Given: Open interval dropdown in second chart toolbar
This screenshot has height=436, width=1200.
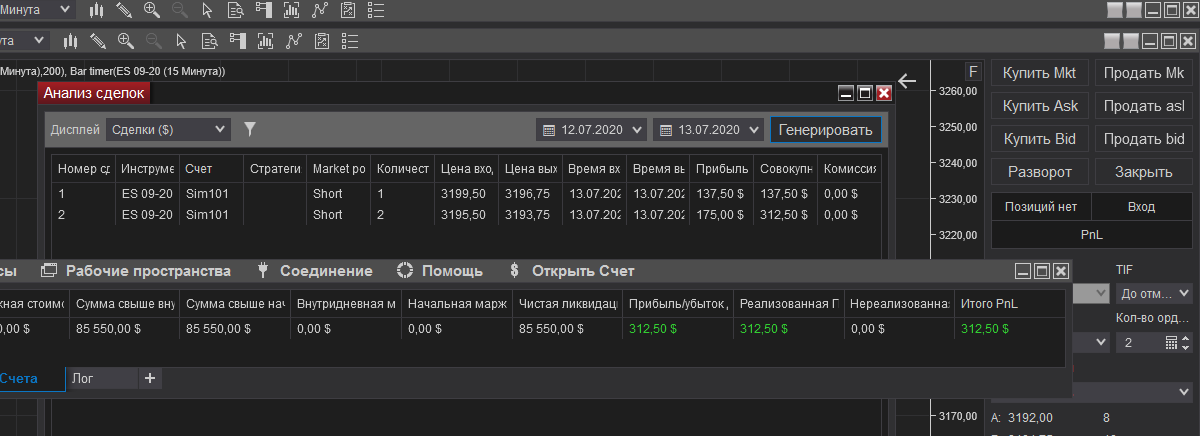Looking at the screenshot, I should point(24,41).
